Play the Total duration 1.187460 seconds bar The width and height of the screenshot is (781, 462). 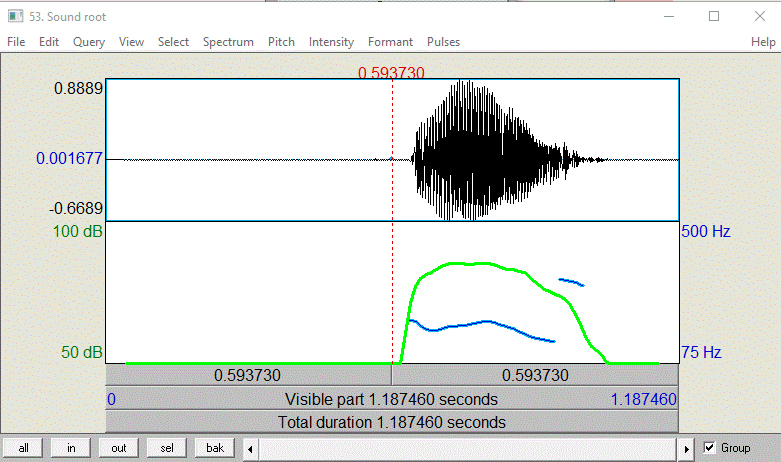pyautogui.click(x=392, y=422)
